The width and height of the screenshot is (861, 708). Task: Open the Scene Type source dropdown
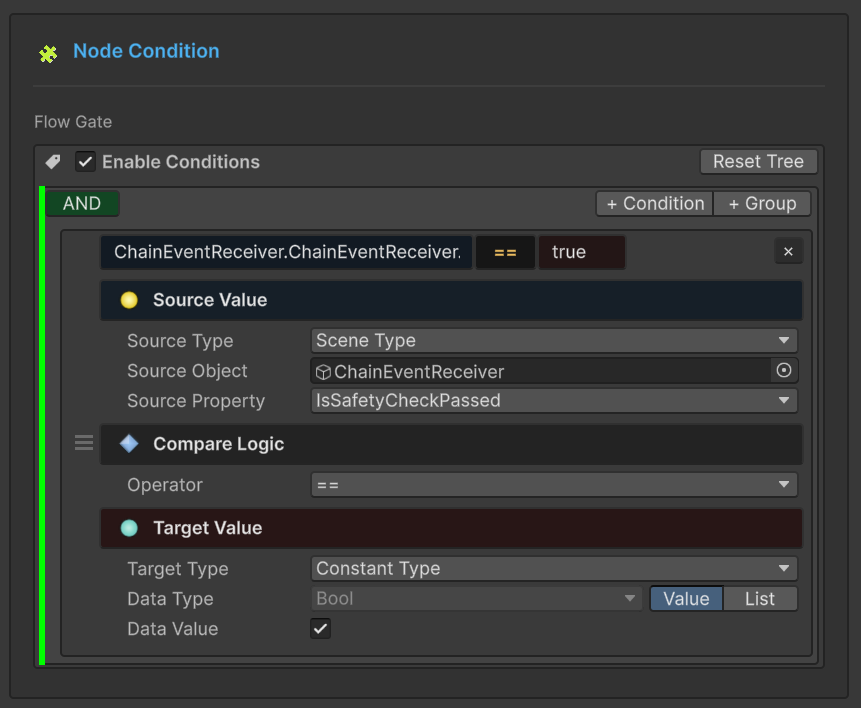coord(553,341)
